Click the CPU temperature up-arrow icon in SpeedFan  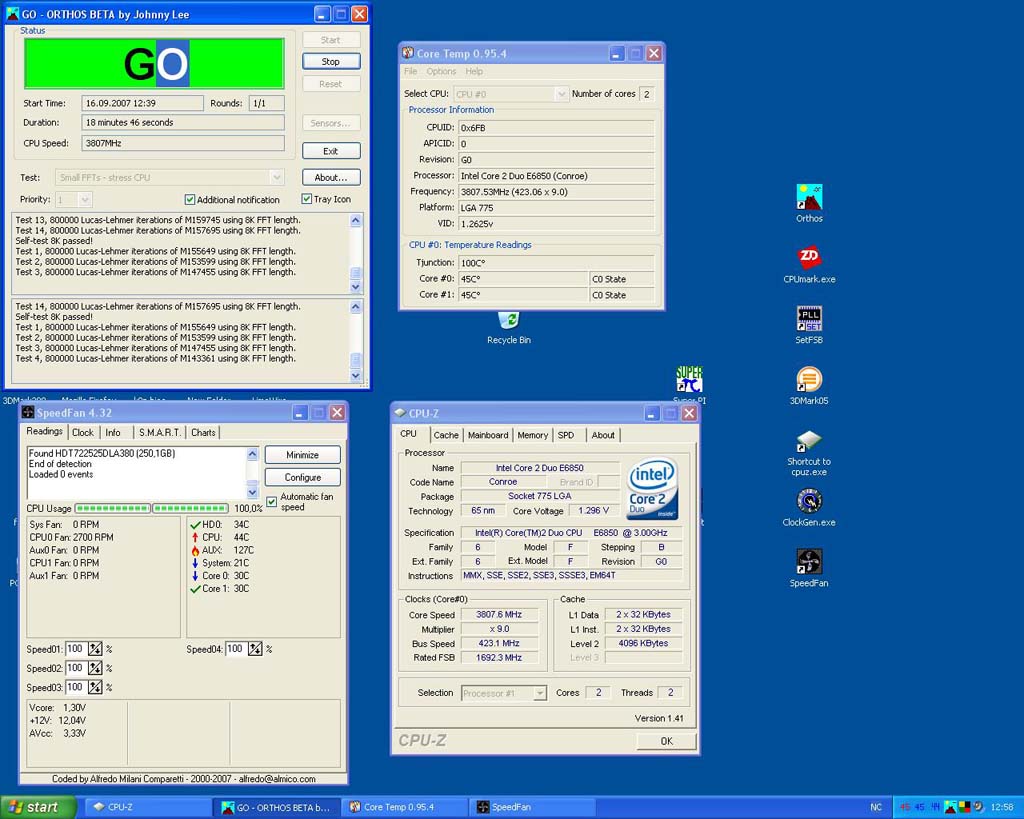tap(195, 537)
